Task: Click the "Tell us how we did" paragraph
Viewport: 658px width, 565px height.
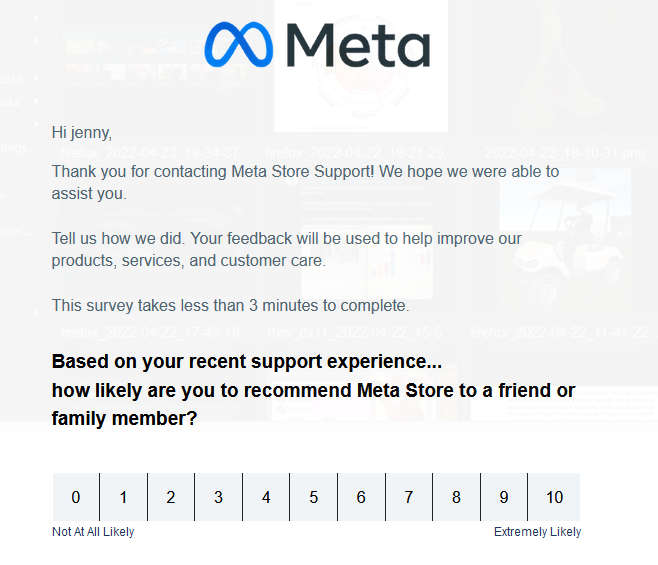Action: [287, 249]
